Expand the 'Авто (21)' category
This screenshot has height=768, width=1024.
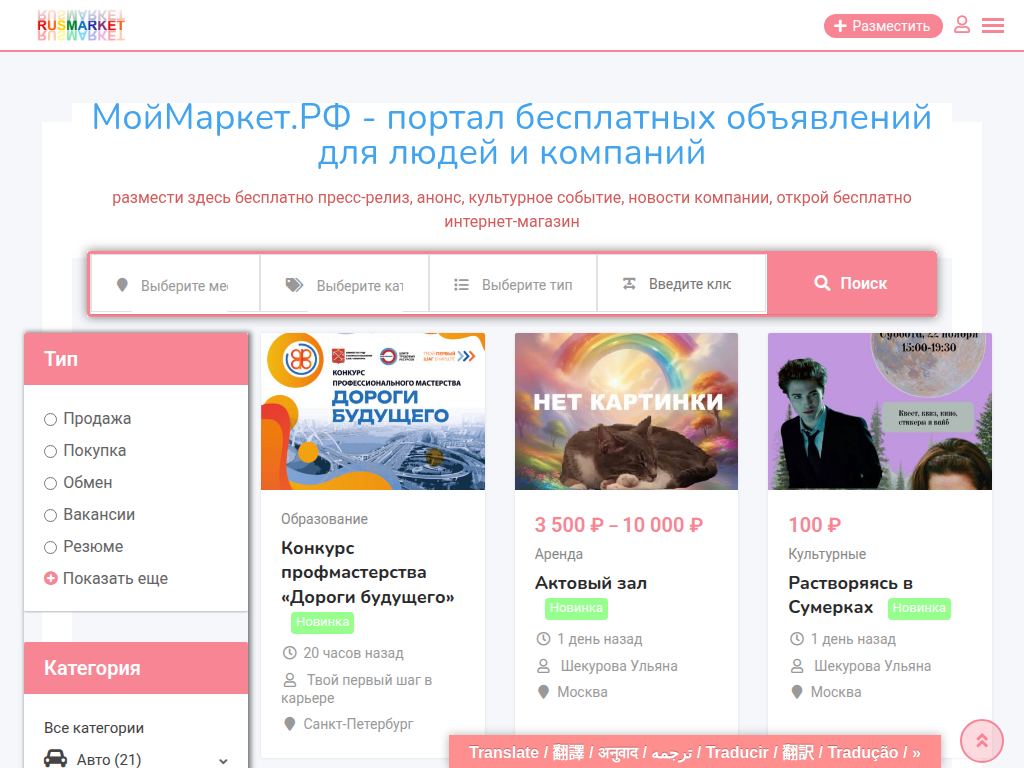[x=222, y=759]
